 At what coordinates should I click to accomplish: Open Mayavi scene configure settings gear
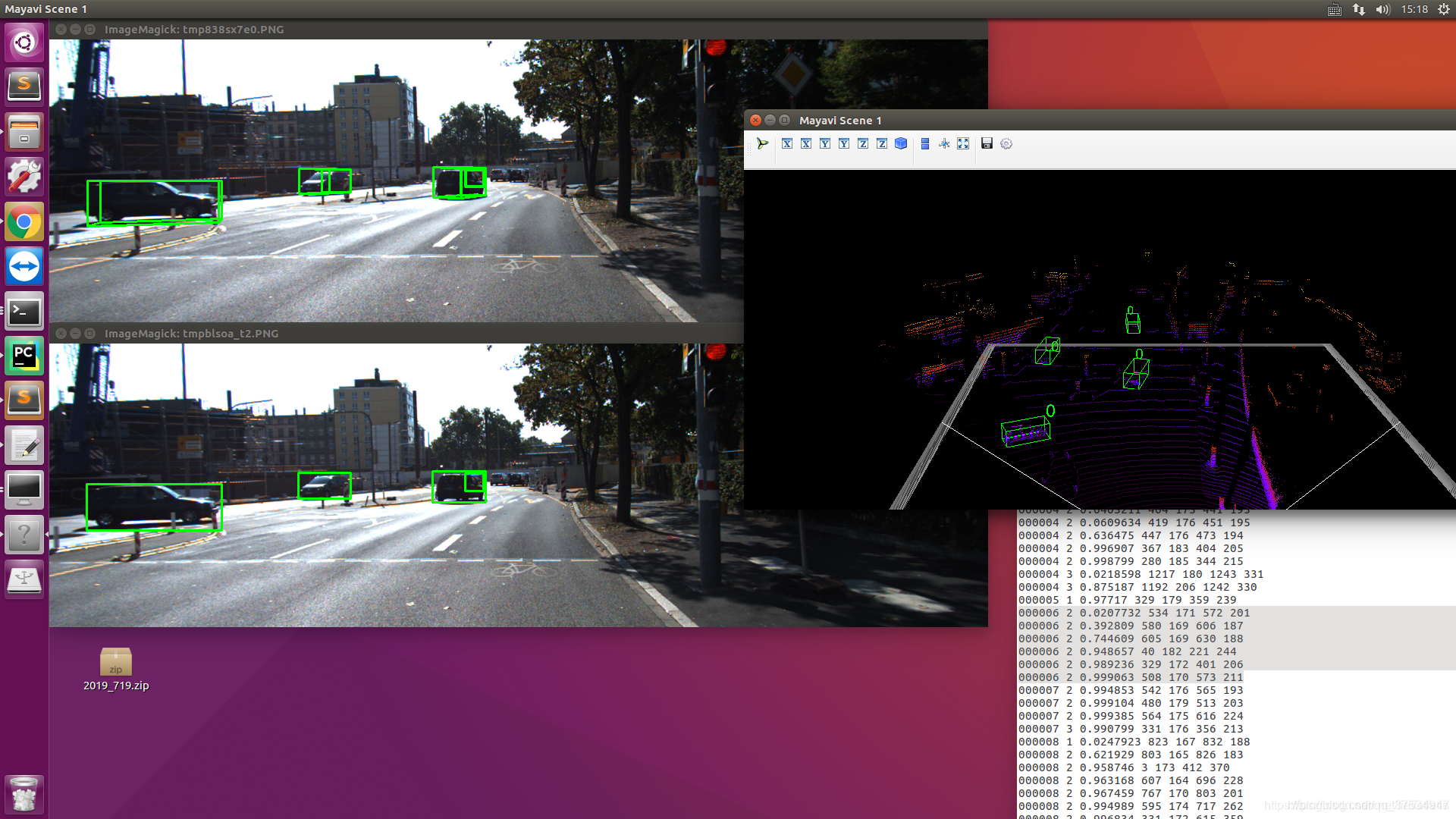point(1006,143)
